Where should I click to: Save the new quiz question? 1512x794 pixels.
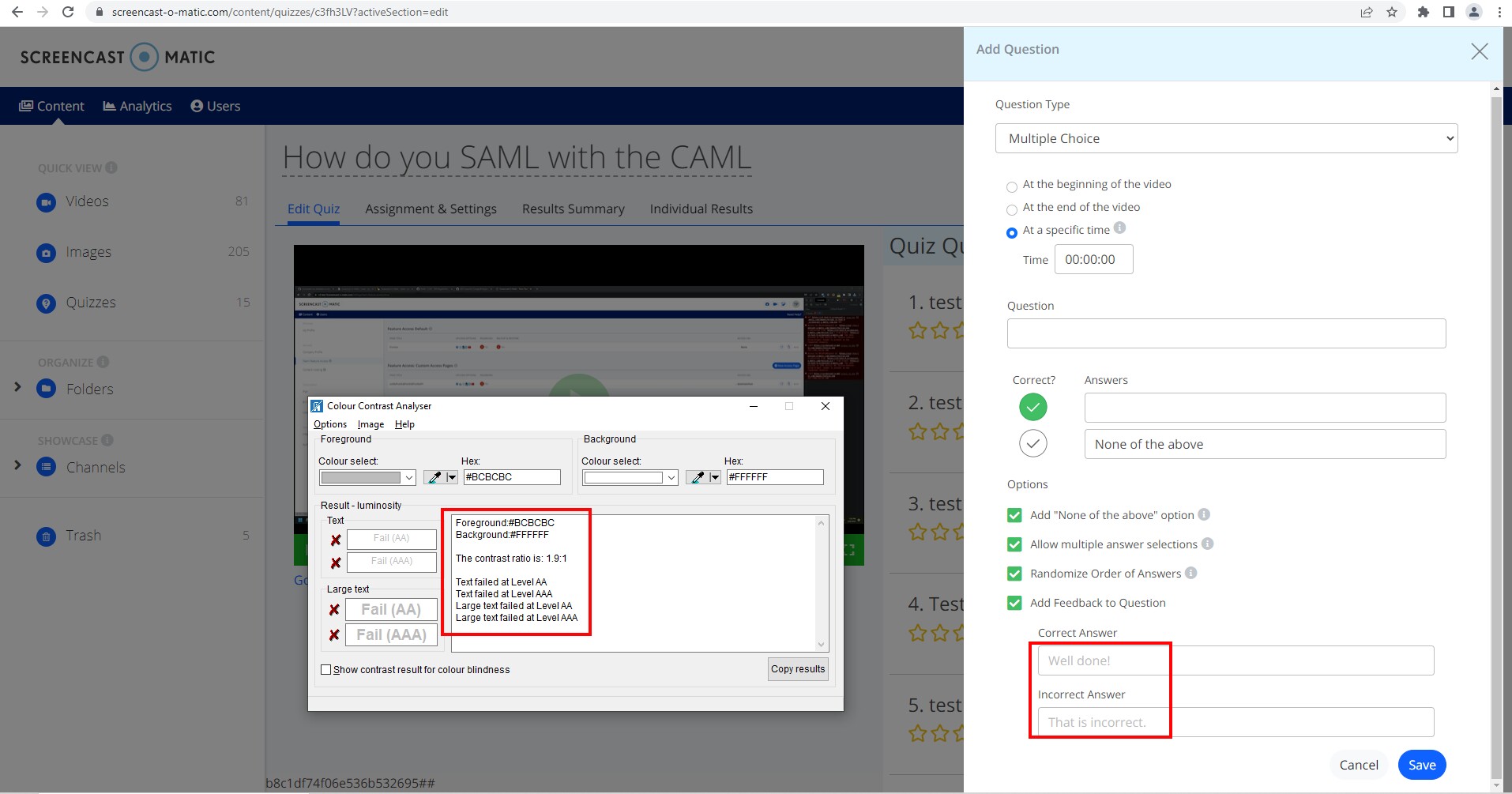[1421, 764]
